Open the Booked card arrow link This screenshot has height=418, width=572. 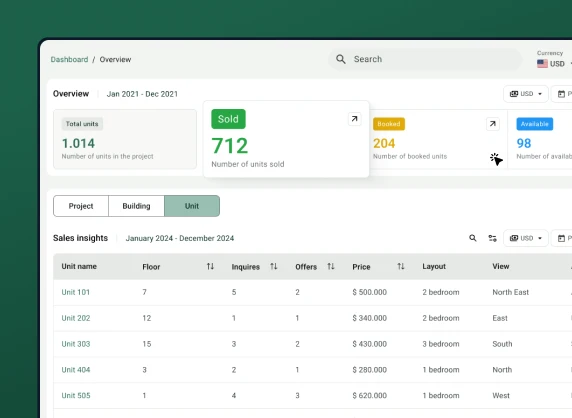click(492, 124)
